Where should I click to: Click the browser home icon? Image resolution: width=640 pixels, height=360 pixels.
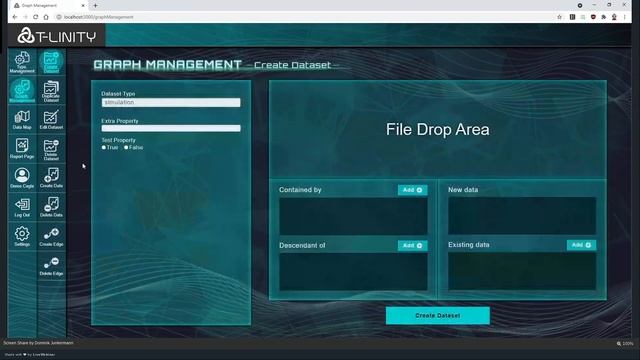pyautogui.click(x=46, y=17)
